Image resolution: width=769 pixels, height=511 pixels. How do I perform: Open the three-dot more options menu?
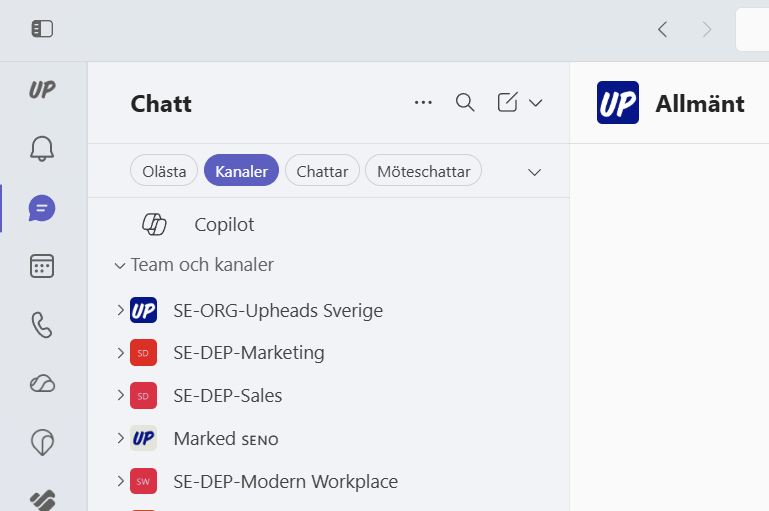pyautogui.click(x=423, y=102)
